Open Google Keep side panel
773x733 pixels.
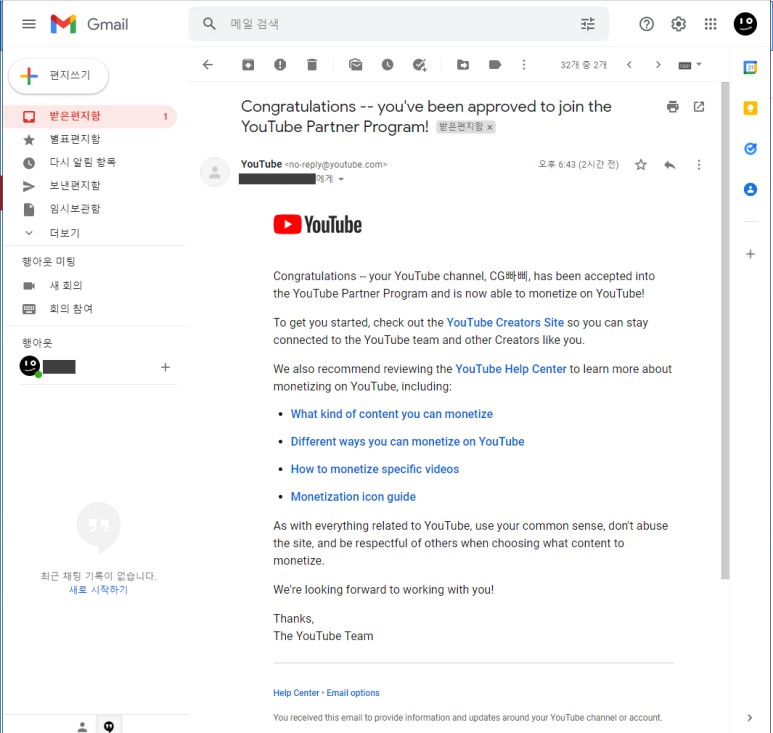coord(750,108)
